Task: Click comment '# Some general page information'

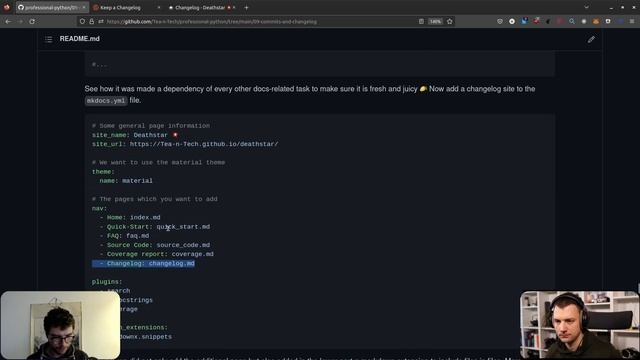Action: click(151, 126)
